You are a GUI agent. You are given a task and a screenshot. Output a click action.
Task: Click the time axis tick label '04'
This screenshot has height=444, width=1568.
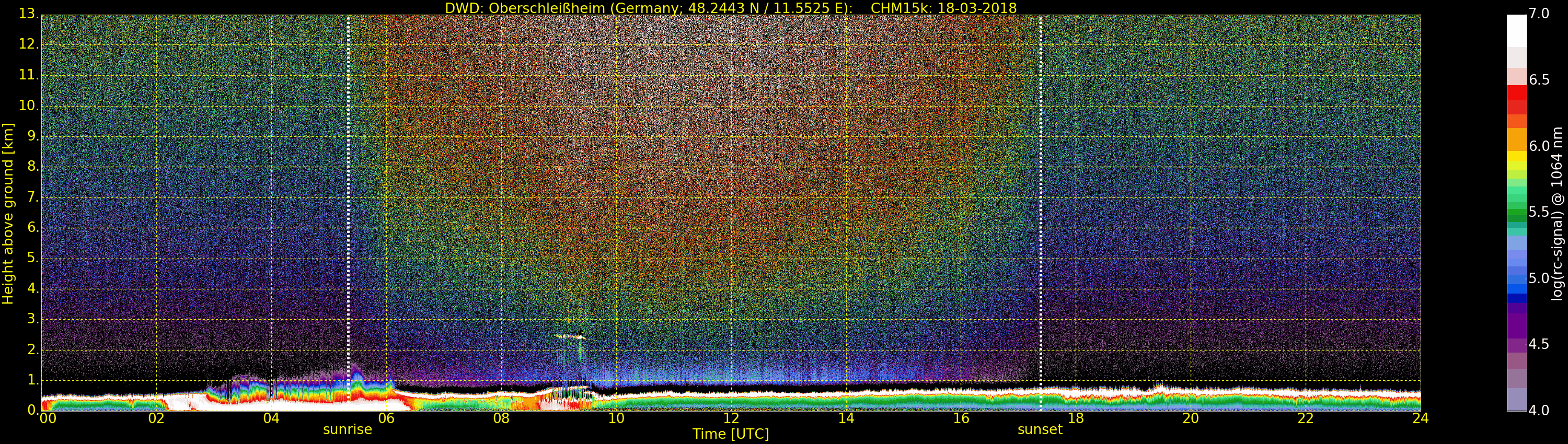[x=271, y=418]
